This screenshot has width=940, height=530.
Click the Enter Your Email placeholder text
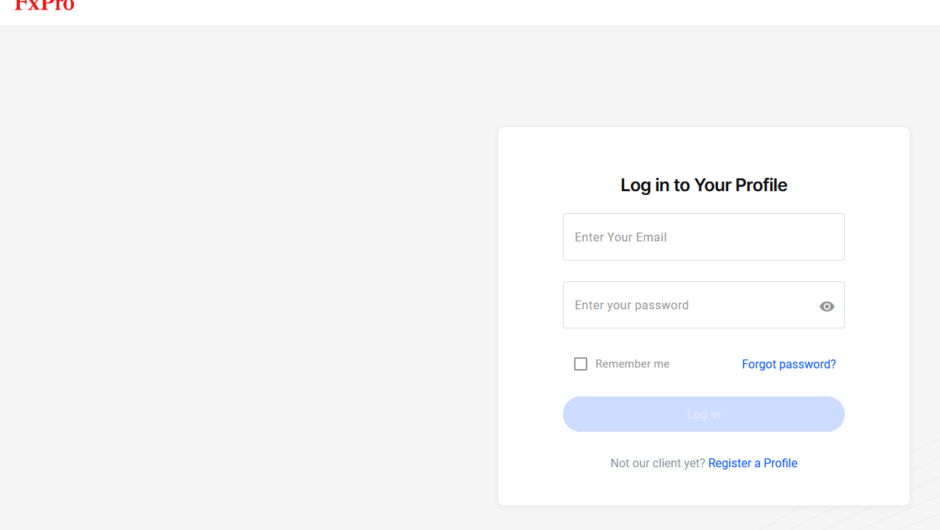(620, 237)
